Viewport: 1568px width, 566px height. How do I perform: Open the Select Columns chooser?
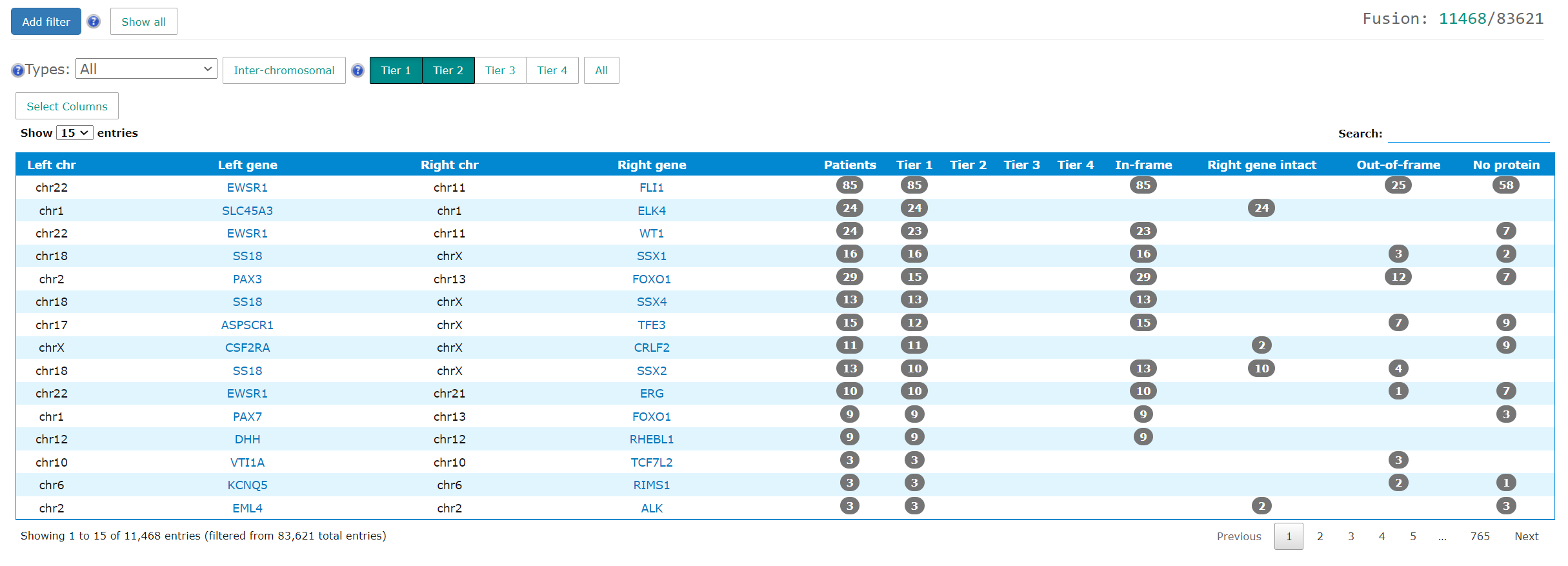click(67, 106)
